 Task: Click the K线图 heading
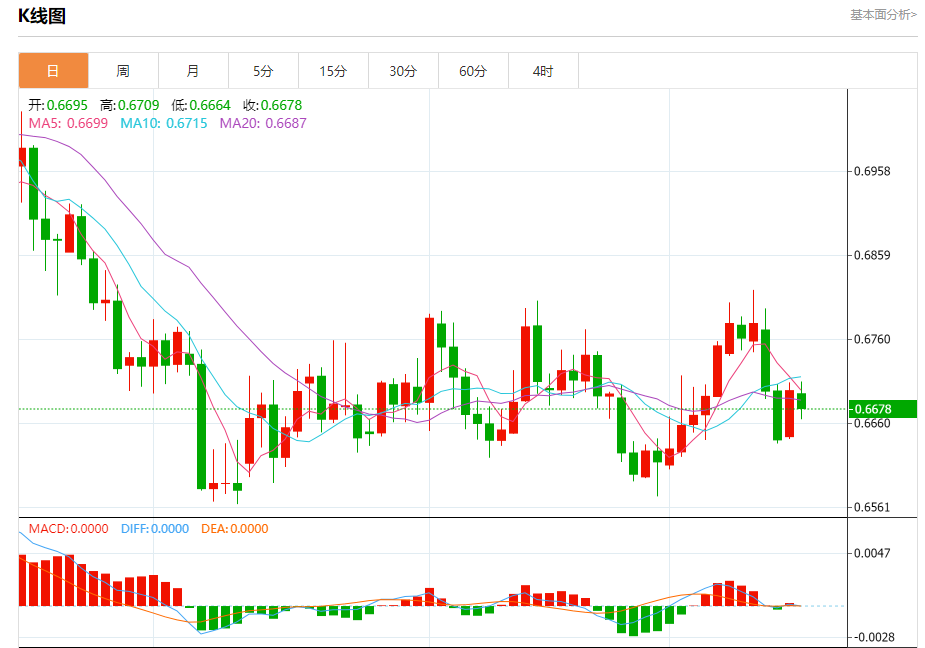[42, 15]
